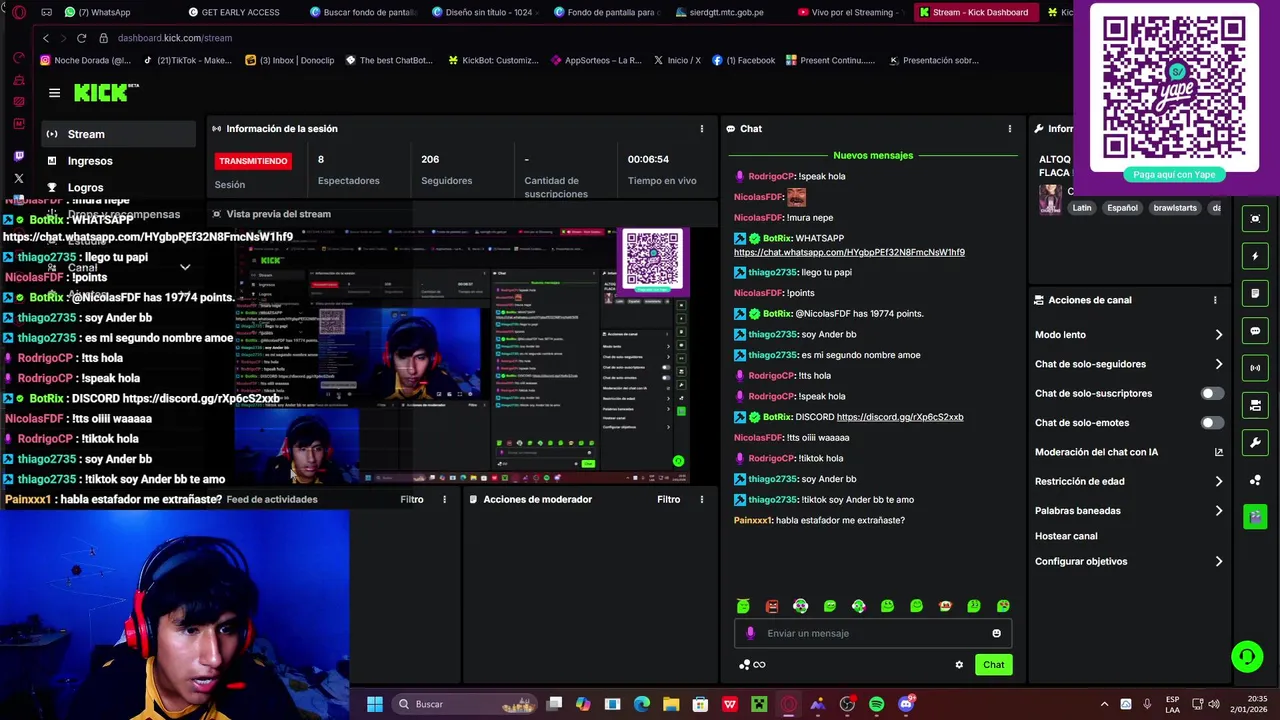This screenshot has height=720, width=1280.
Task: Click the green Chat send button
Action: click(x=993, y=665)
